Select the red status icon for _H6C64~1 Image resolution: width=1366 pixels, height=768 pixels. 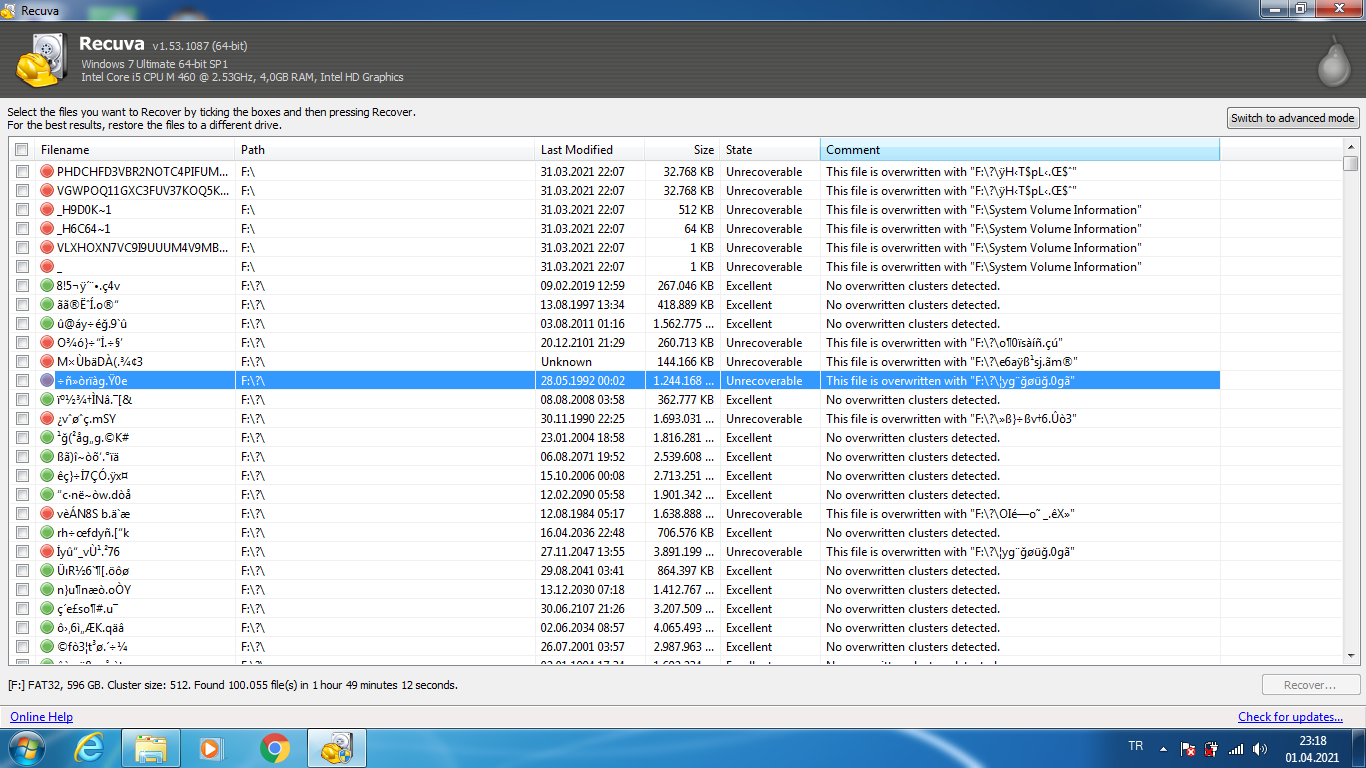[47, 229]
